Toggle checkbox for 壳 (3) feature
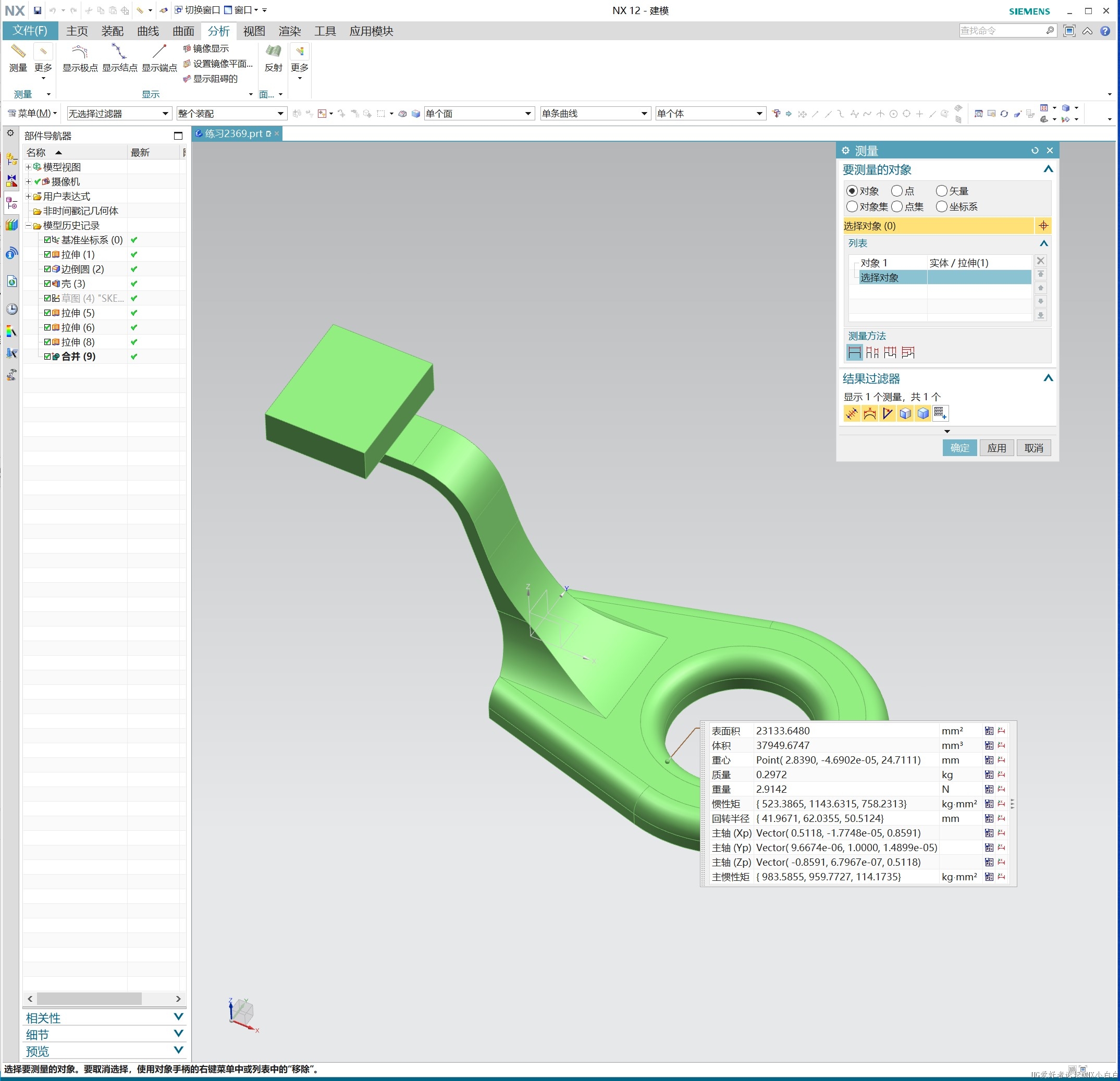 tap(47, 284)
